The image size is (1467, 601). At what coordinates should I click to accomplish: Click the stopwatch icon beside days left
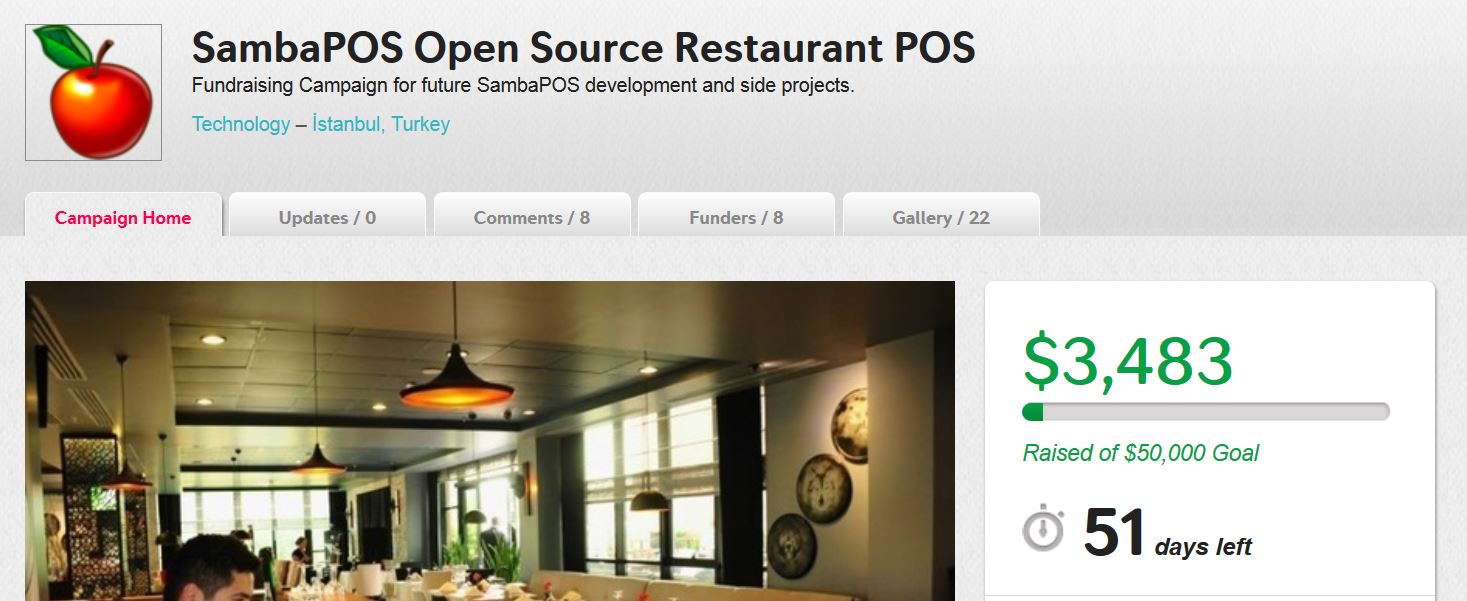coord(1043,528)
